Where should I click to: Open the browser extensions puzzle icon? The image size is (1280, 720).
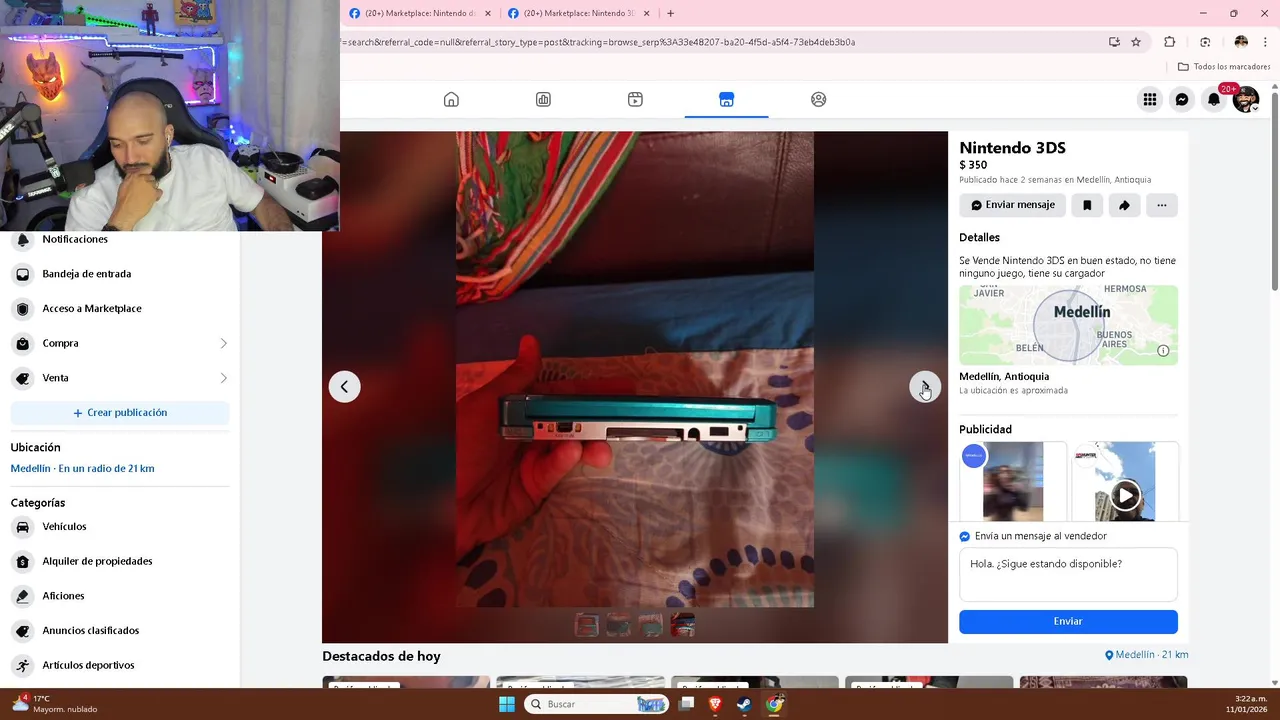1170,42
